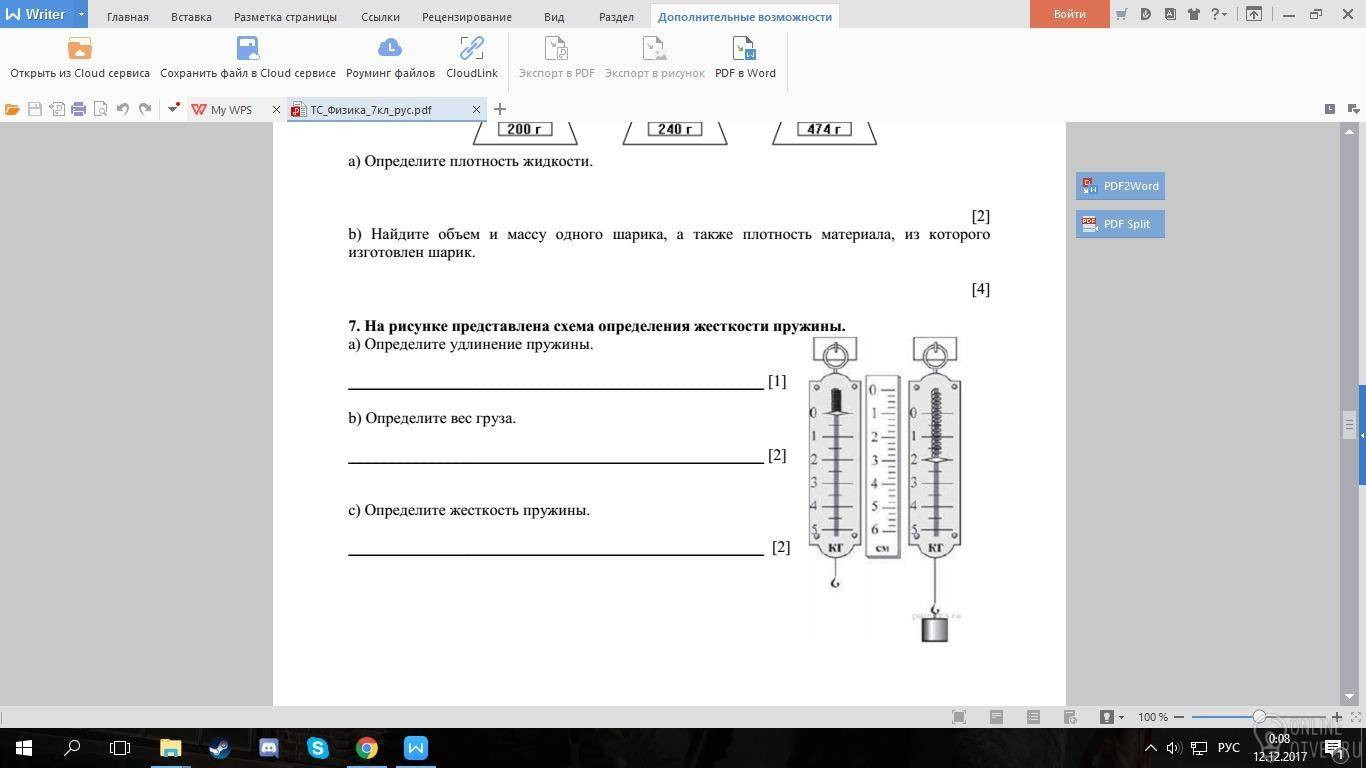Launch 'PDF в Word' converter

pos(745,49)
